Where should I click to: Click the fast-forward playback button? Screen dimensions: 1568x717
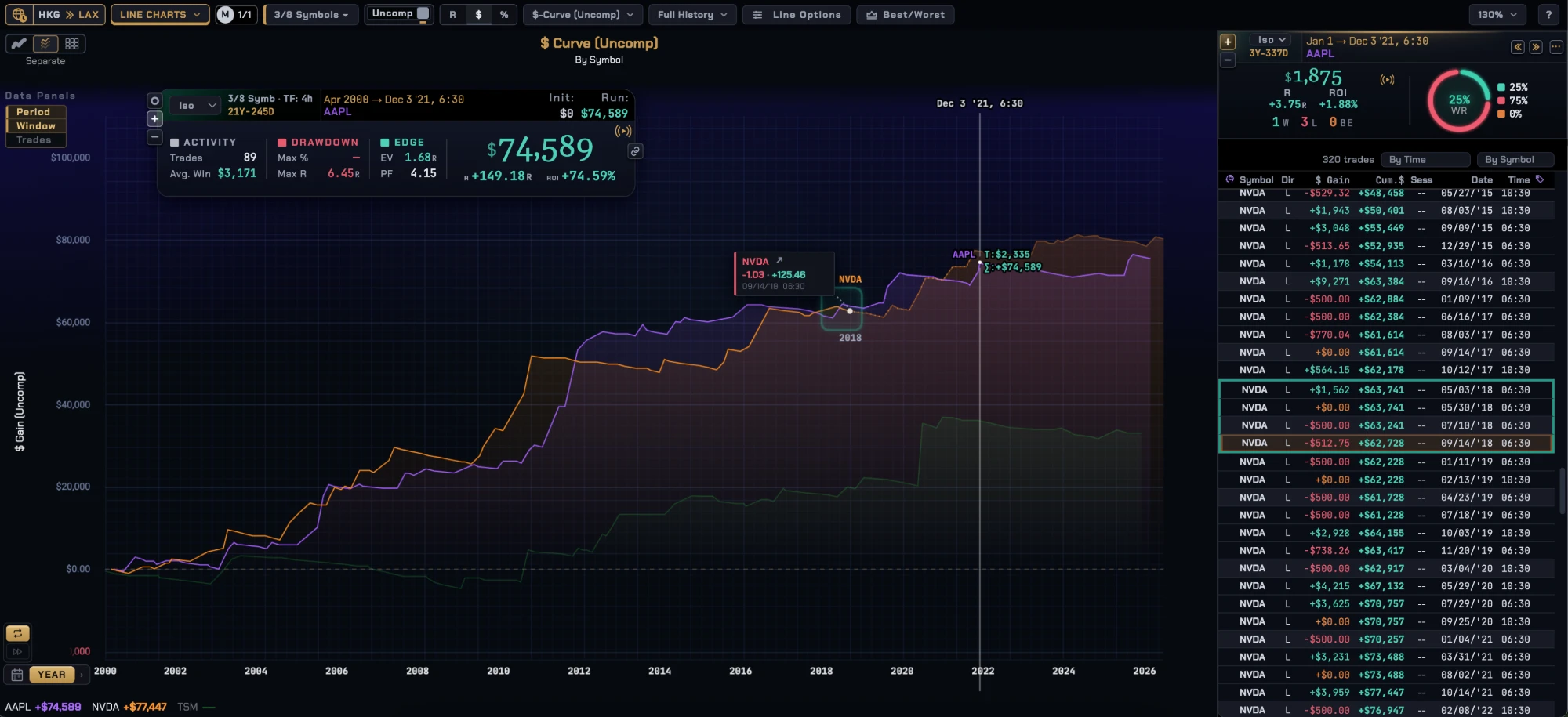(17, 651)
